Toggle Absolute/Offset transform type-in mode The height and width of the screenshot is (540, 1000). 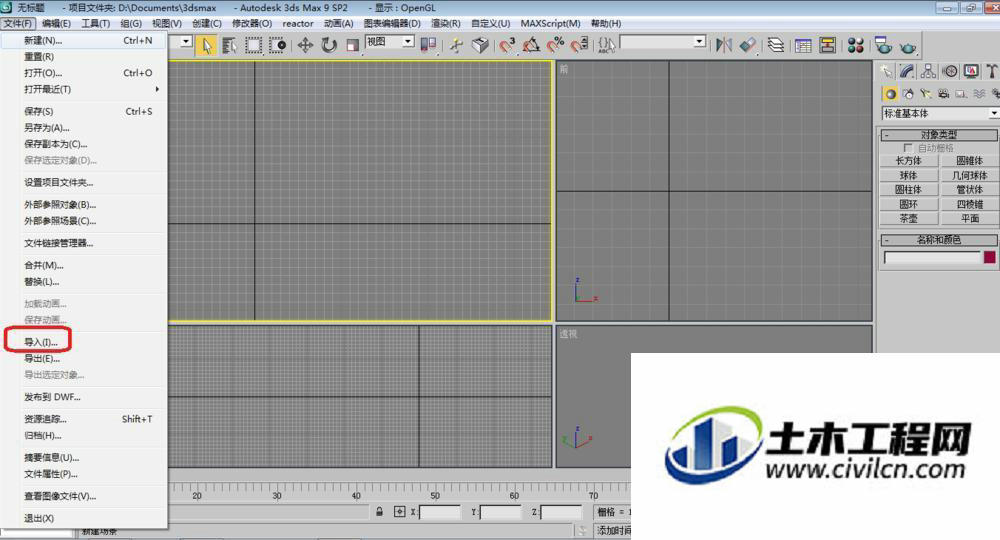tap(399, 512)
